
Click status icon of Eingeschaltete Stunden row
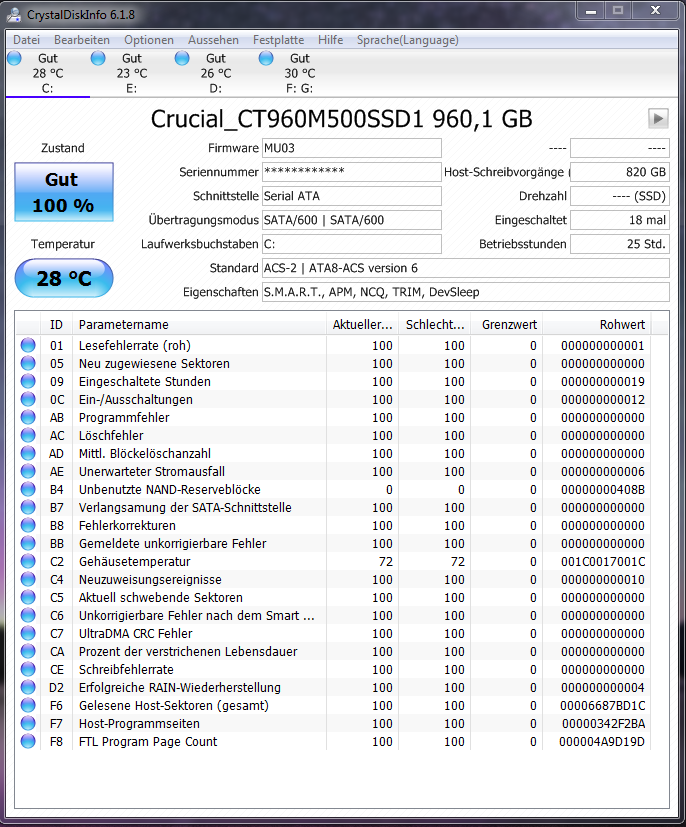click(x=28, y=381)
